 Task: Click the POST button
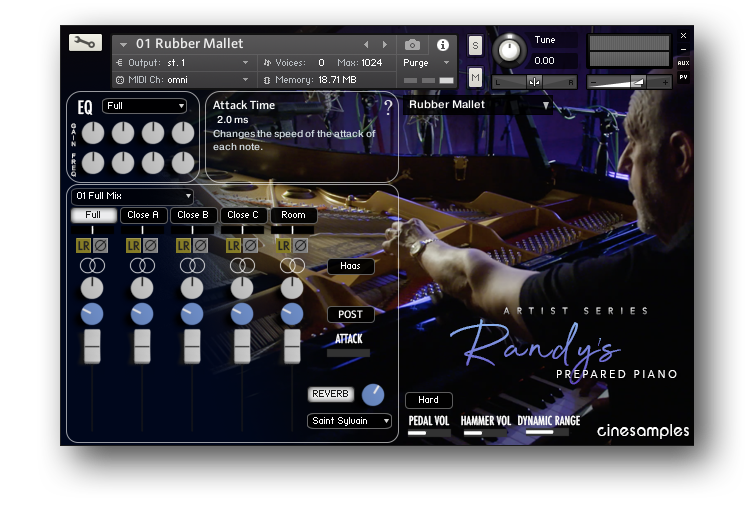pyautogui.click(x=351, y=315)
